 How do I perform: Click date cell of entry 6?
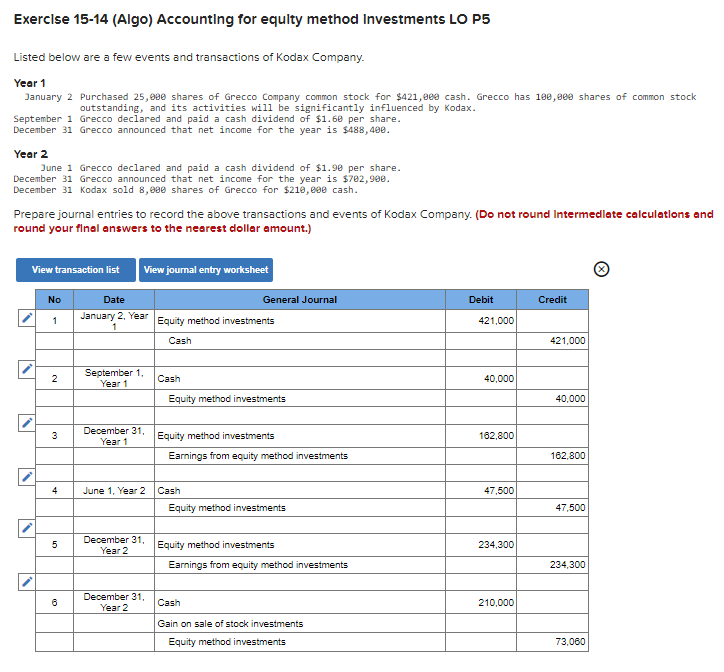click(114, 602)
